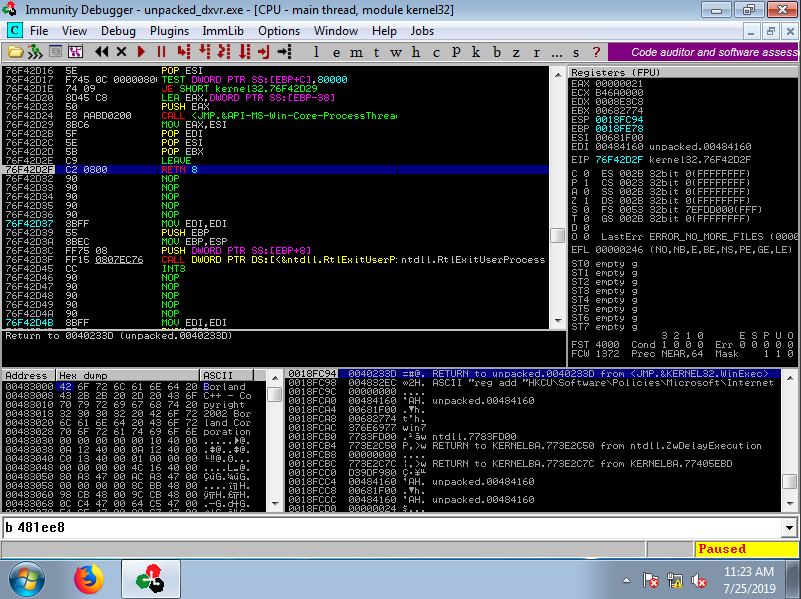Open Breakpoints window with 'b' button
The height and width of the screenshot is (599, 801).
tap(497, 52)
